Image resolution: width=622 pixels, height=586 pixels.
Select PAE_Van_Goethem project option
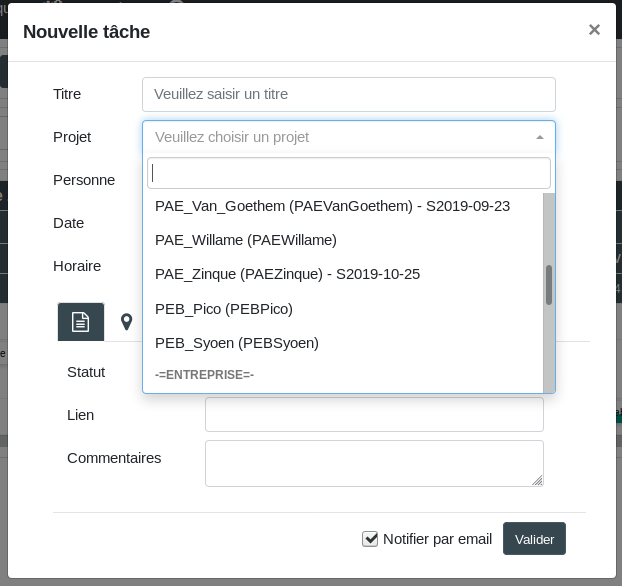click(x=332, y=206)
